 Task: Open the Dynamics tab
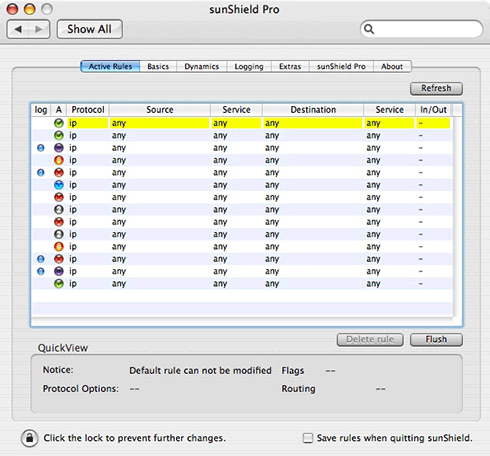(x=202, y=66)
